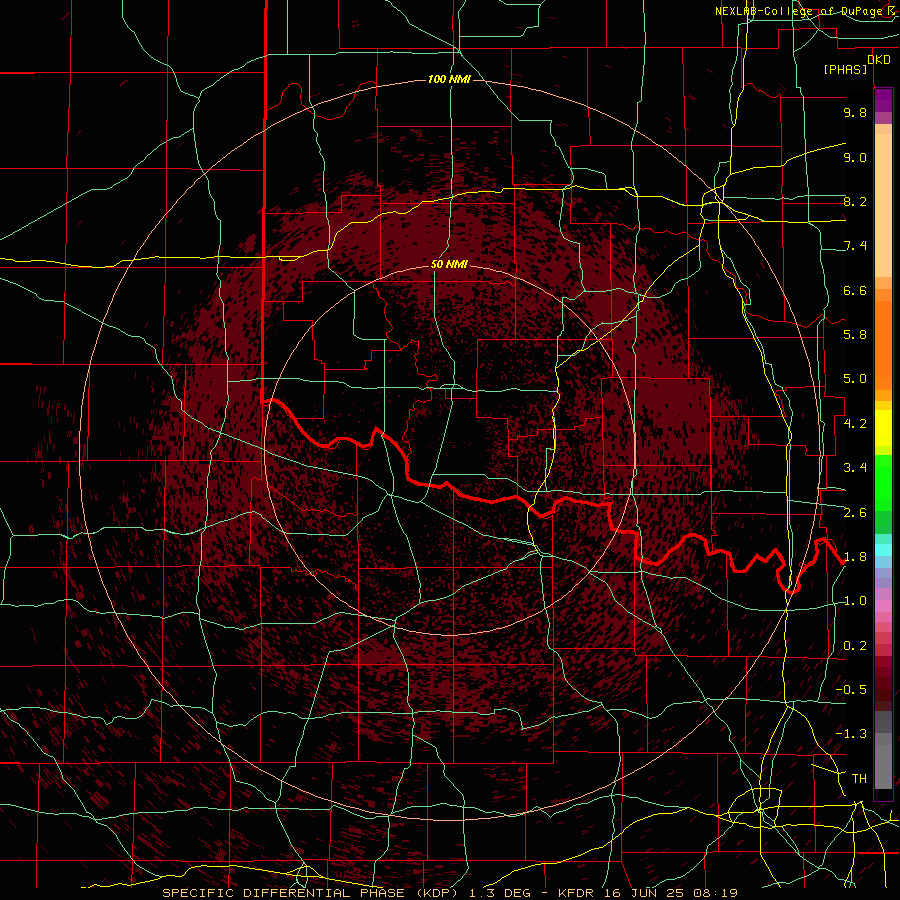Click the 5.0 legend value
900x900 pixels.
[855, 379]
